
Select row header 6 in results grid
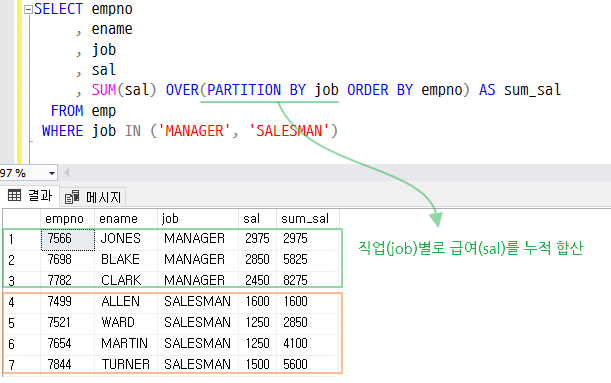[21, 344]
